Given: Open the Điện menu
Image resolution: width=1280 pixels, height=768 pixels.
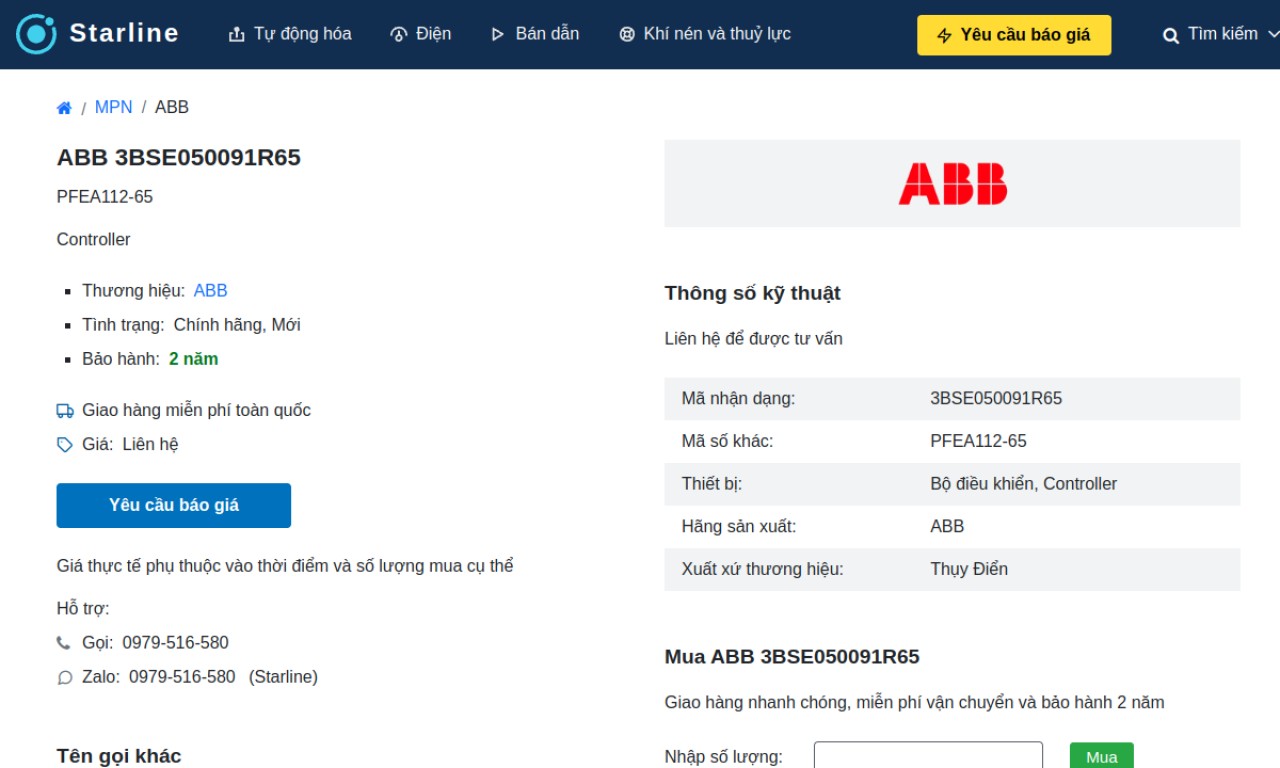Looking at the screenshot, I should pyautogui.click(x=421, y=34).
